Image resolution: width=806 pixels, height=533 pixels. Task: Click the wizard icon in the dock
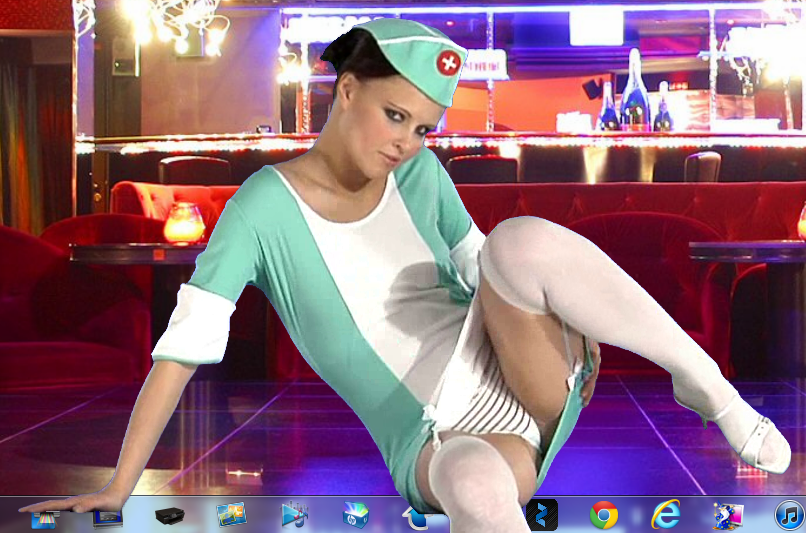[727, 515]
